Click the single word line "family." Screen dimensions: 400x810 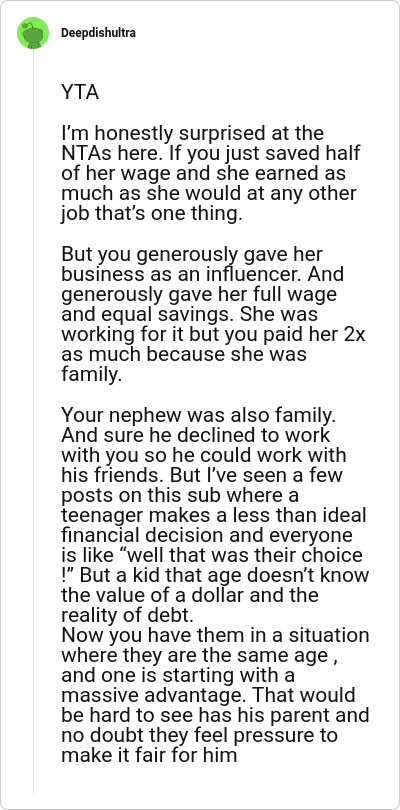91,374
